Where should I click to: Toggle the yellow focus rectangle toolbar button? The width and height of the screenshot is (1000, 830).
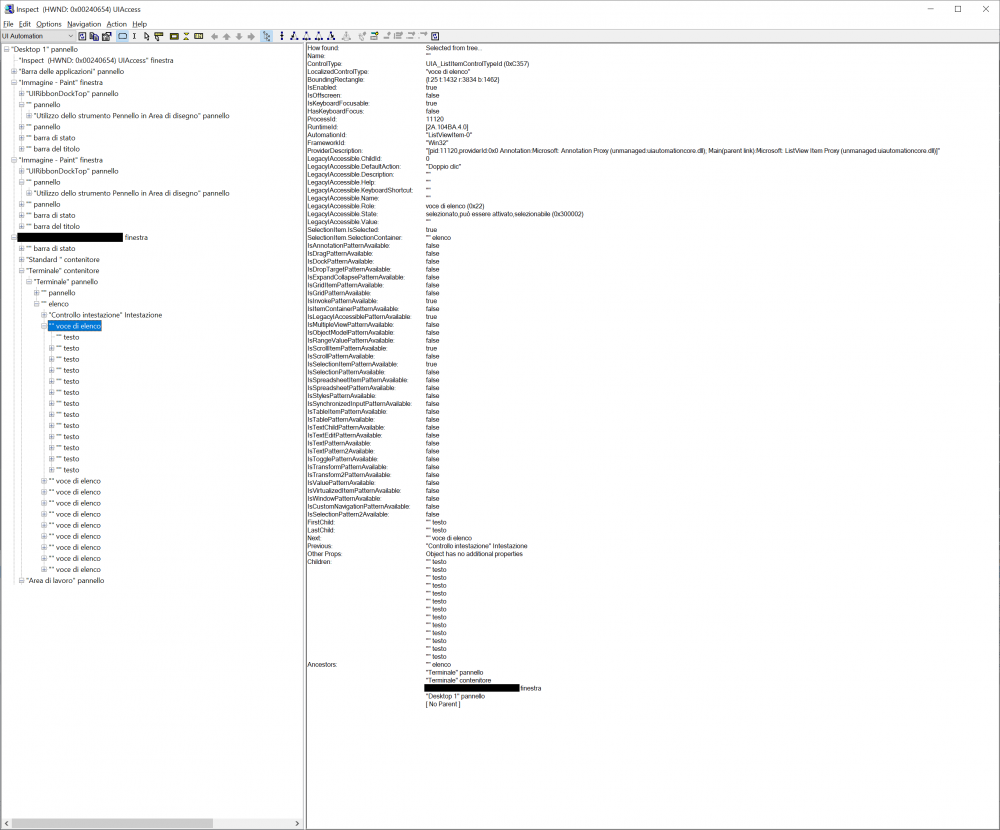point(174,36)
